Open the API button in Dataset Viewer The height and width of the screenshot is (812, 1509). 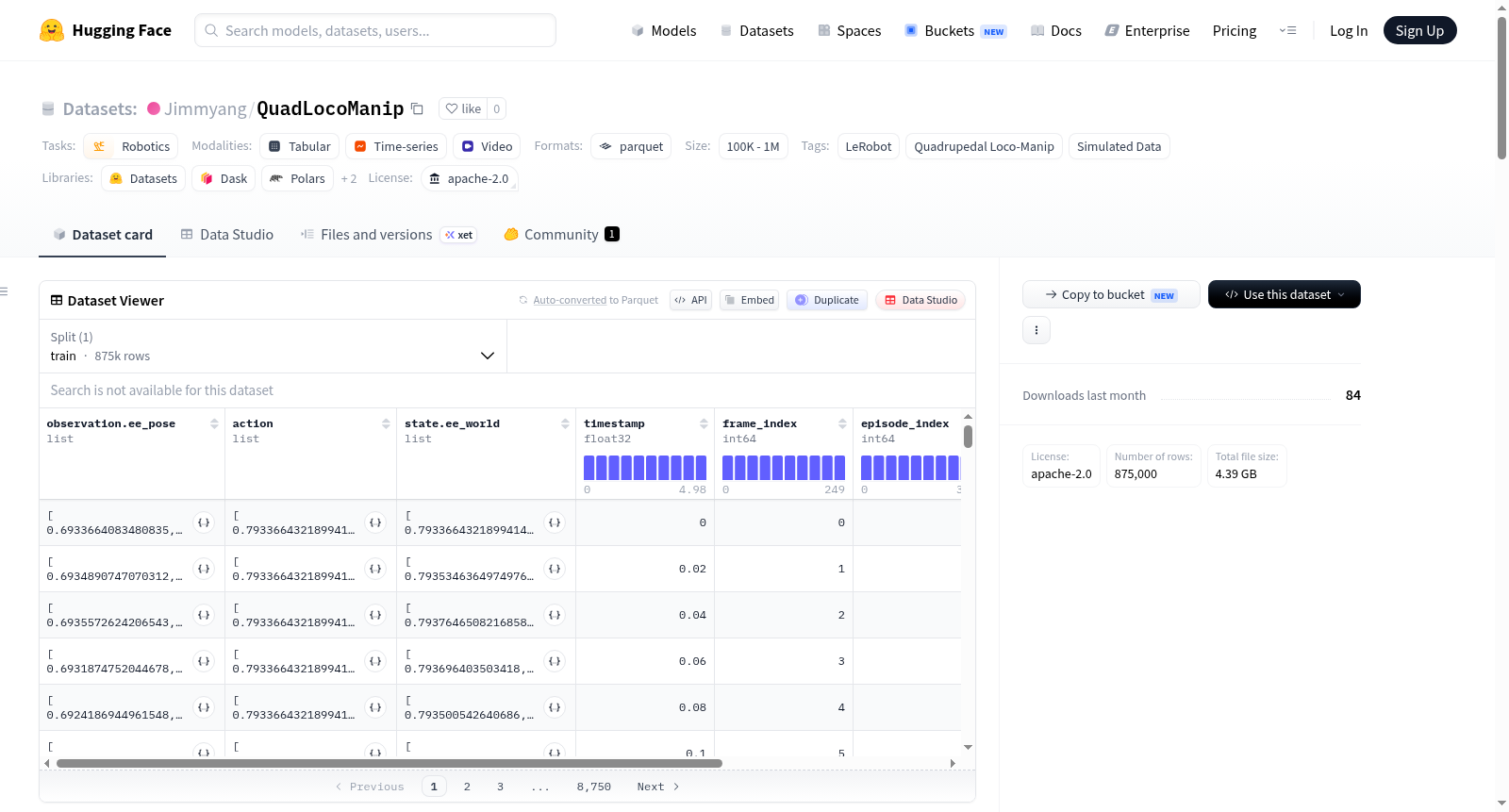[x=690, y=300]
